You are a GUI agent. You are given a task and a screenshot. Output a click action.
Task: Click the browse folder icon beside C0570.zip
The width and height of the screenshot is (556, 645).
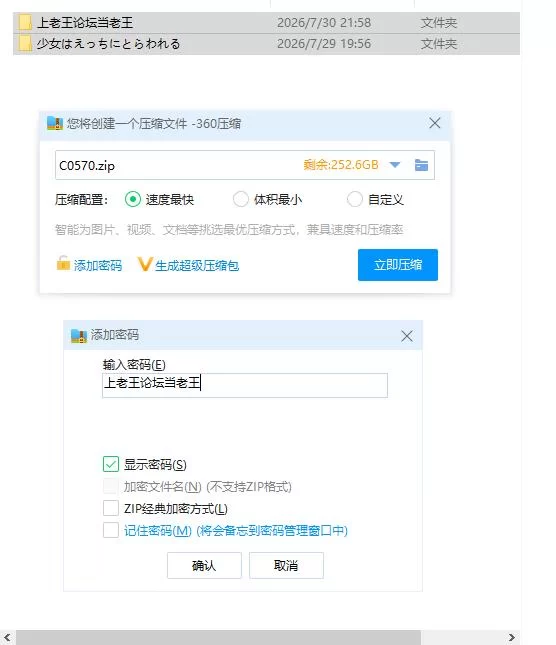pos(421,165)
